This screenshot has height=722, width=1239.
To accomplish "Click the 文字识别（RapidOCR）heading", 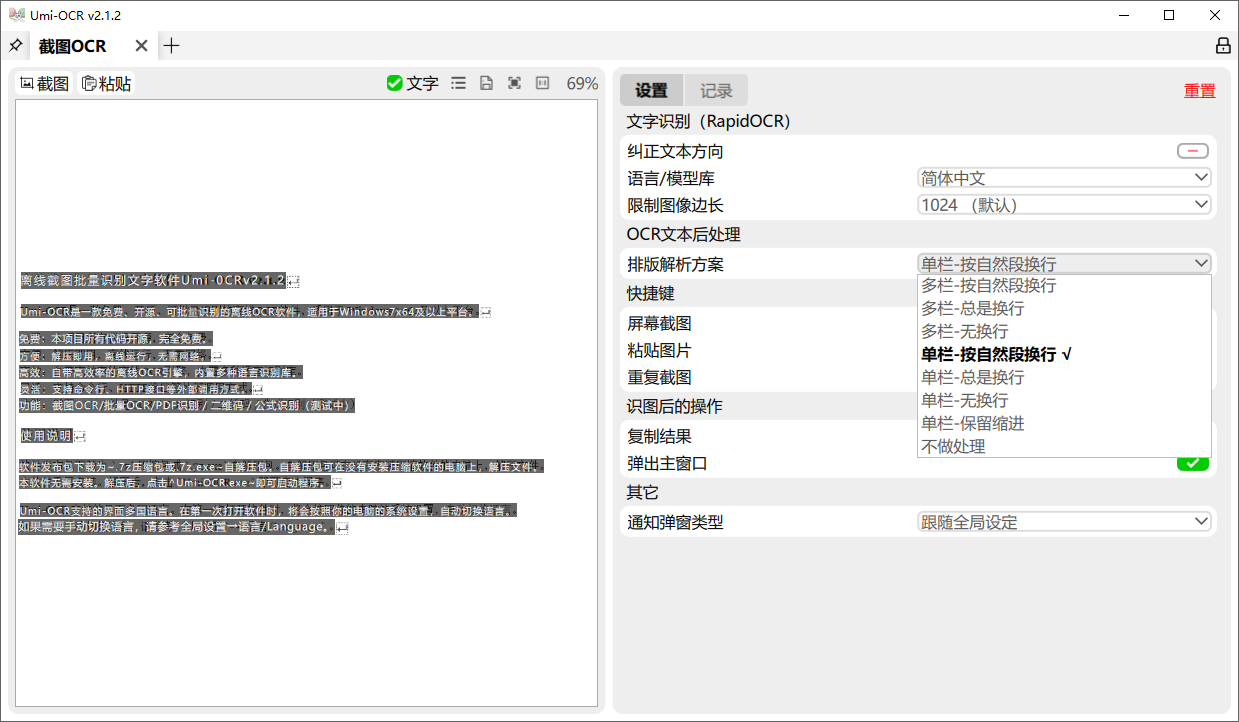I will pyautogui.click(x=708, y=122).
